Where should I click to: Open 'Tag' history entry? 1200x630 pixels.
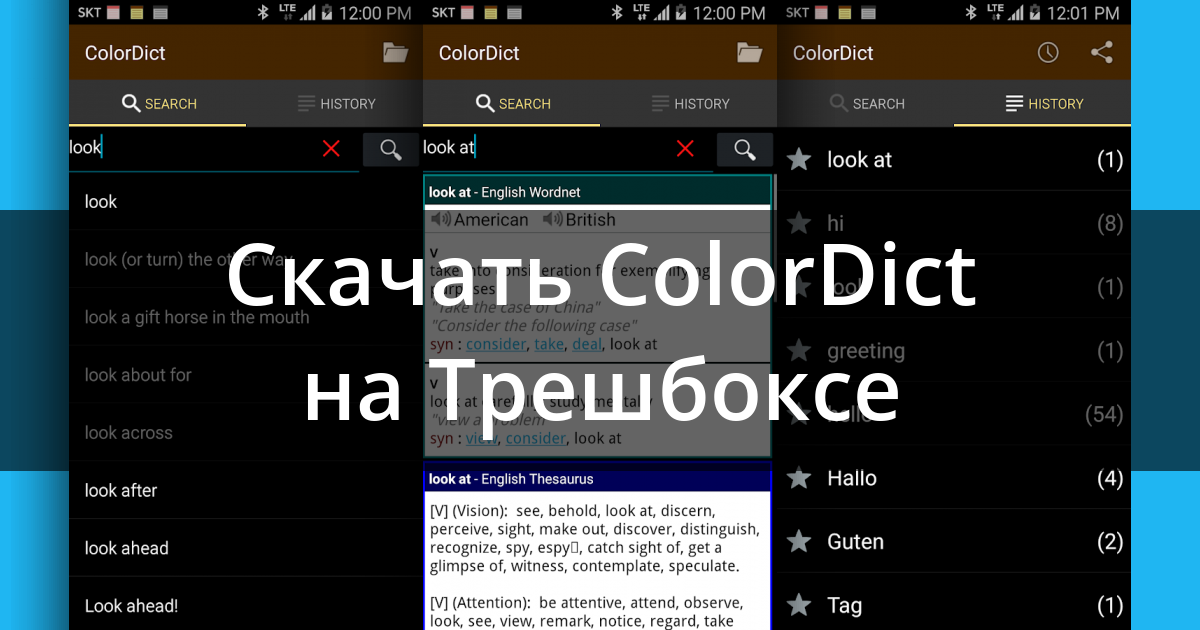(954, 606)
